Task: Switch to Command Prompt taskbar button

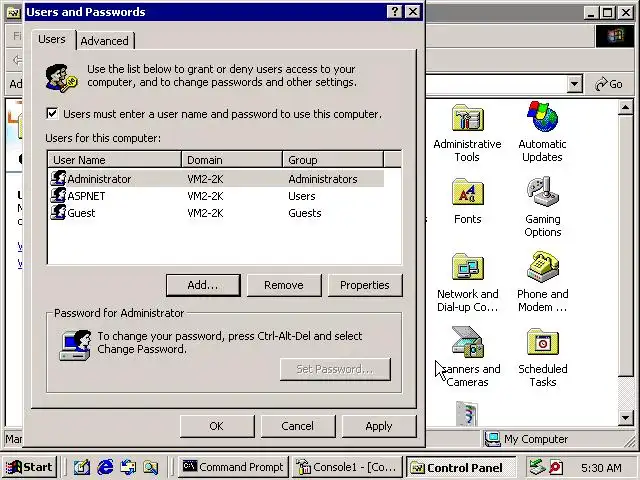Action: [x=233, y=467]
